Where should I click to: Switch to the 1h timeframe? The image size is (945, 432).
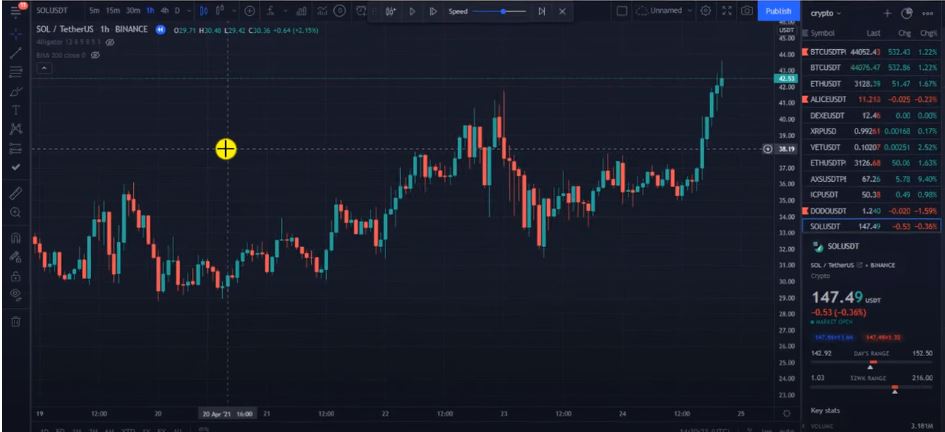[x=150, y=11]
